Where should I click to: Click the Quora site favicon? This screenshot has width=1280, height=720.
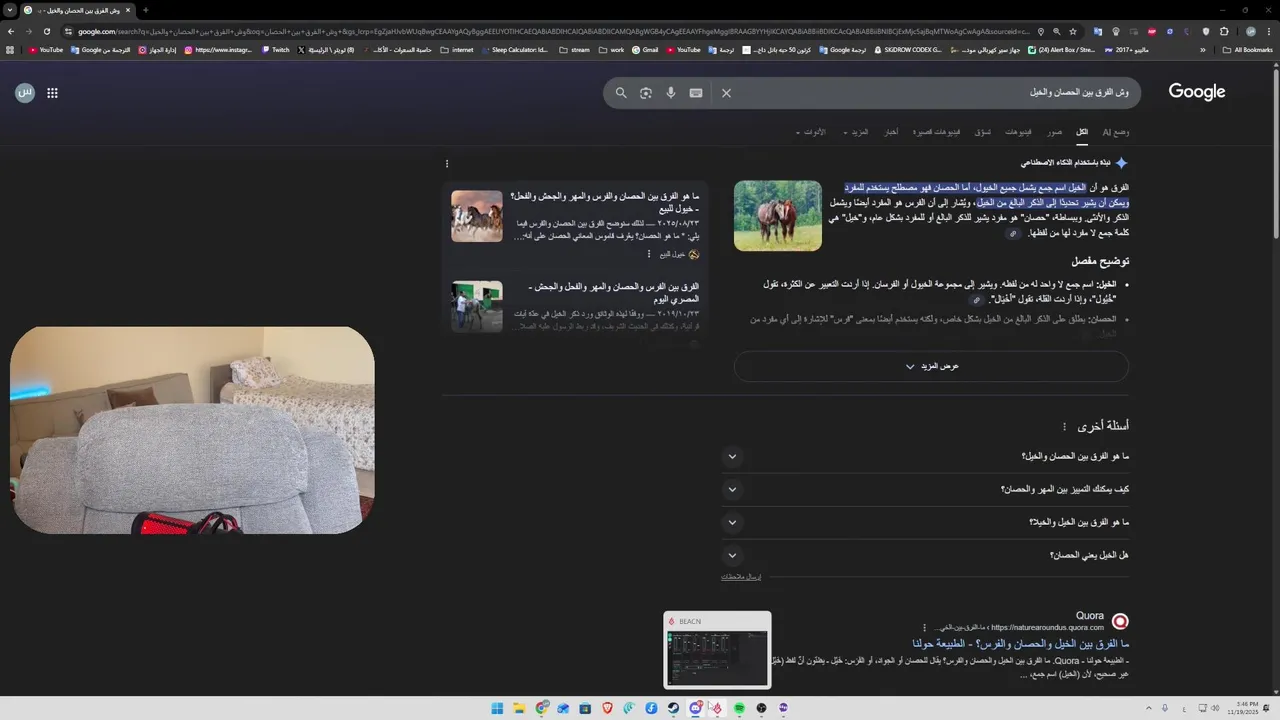click(1120, 622)
